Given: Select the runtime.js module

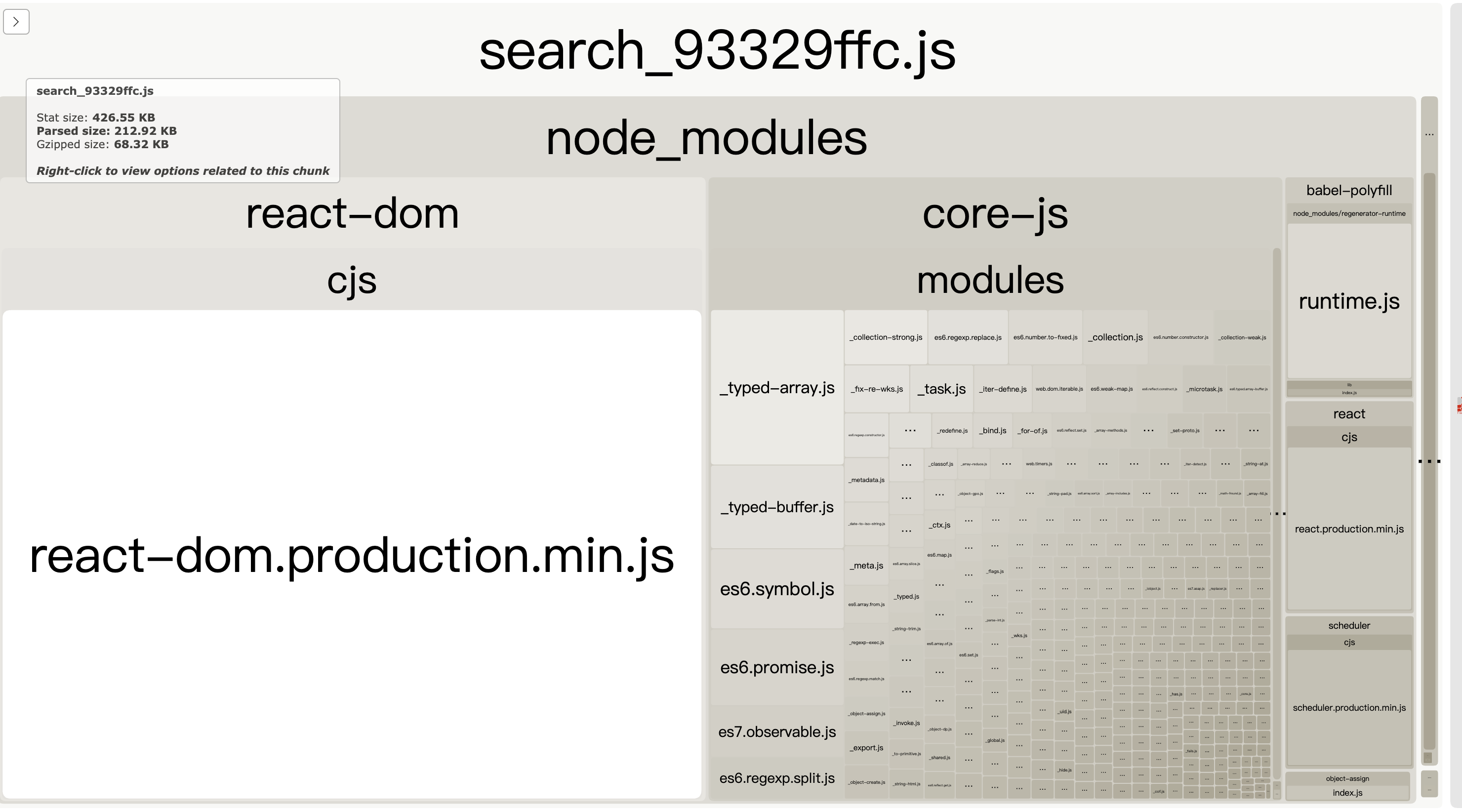Looking at the screenshot, I should click(x=1349, y=301).
